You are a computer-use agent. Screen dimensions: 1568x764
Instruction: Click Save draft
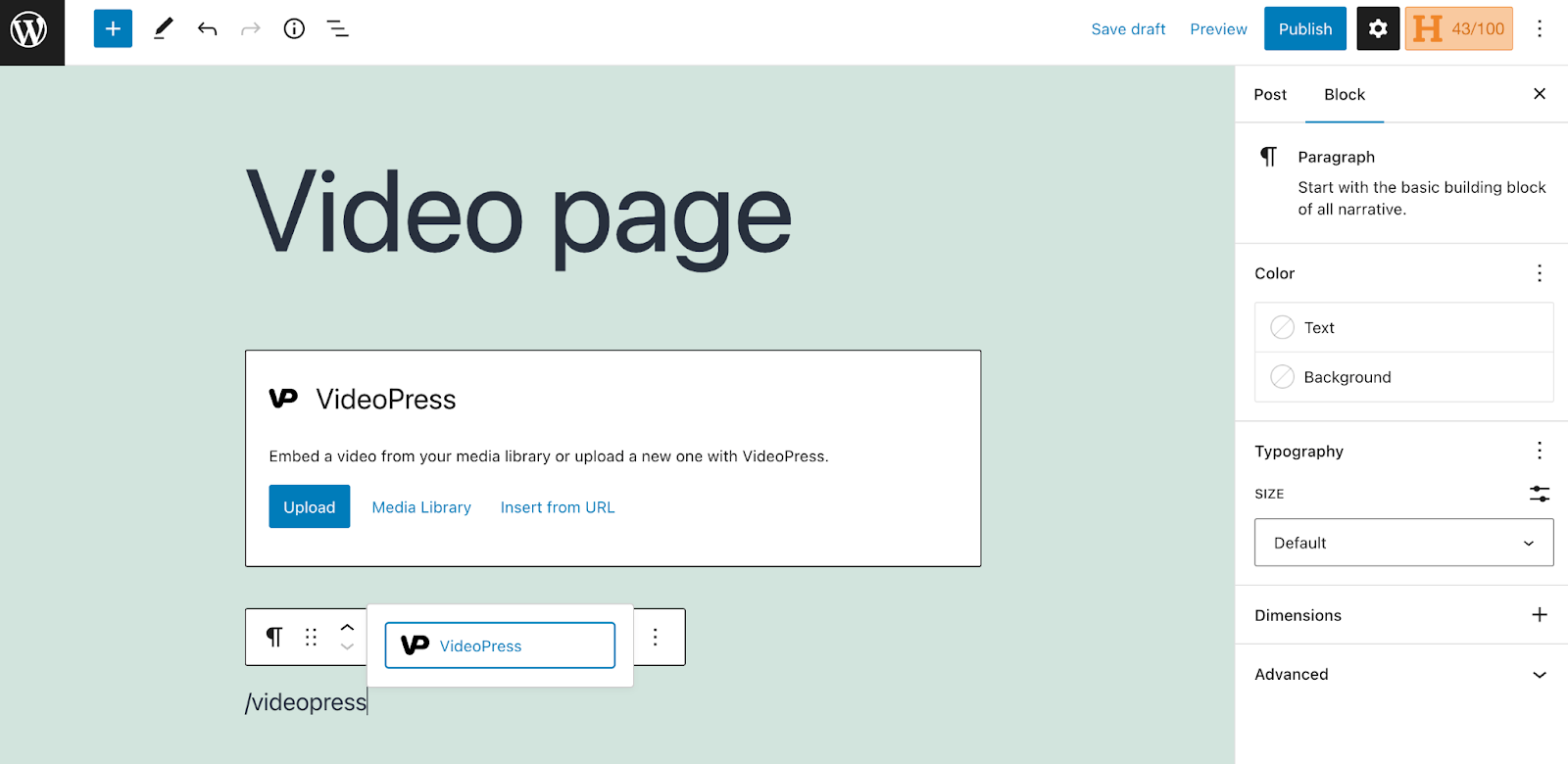(x=1128, y=29)
